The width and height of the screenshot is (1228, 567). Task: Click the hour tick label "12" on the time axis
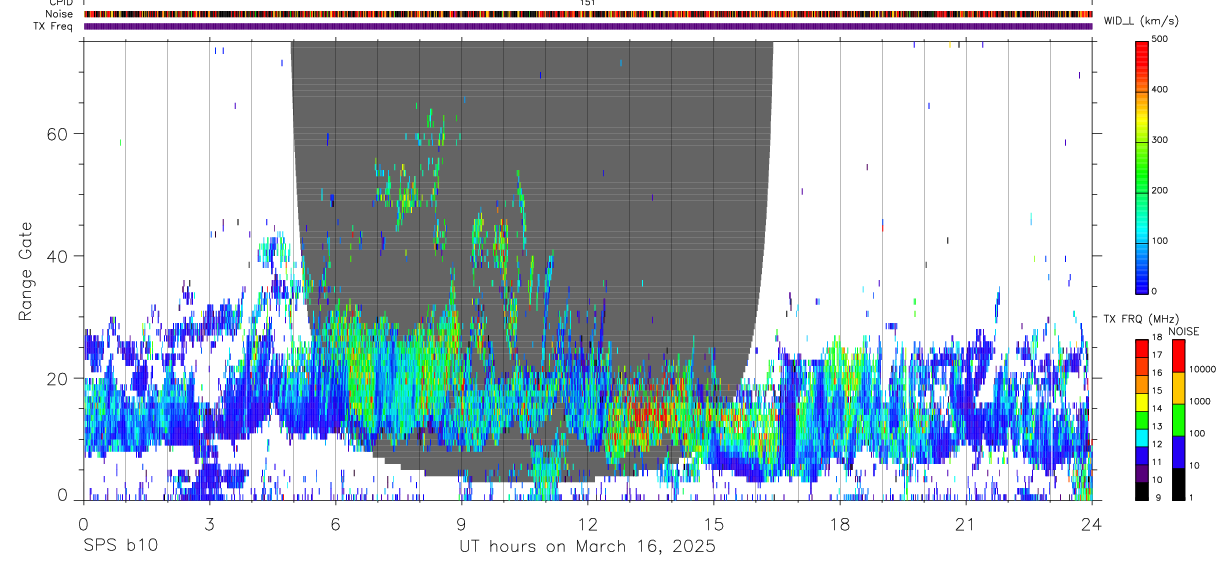point(587,525)
